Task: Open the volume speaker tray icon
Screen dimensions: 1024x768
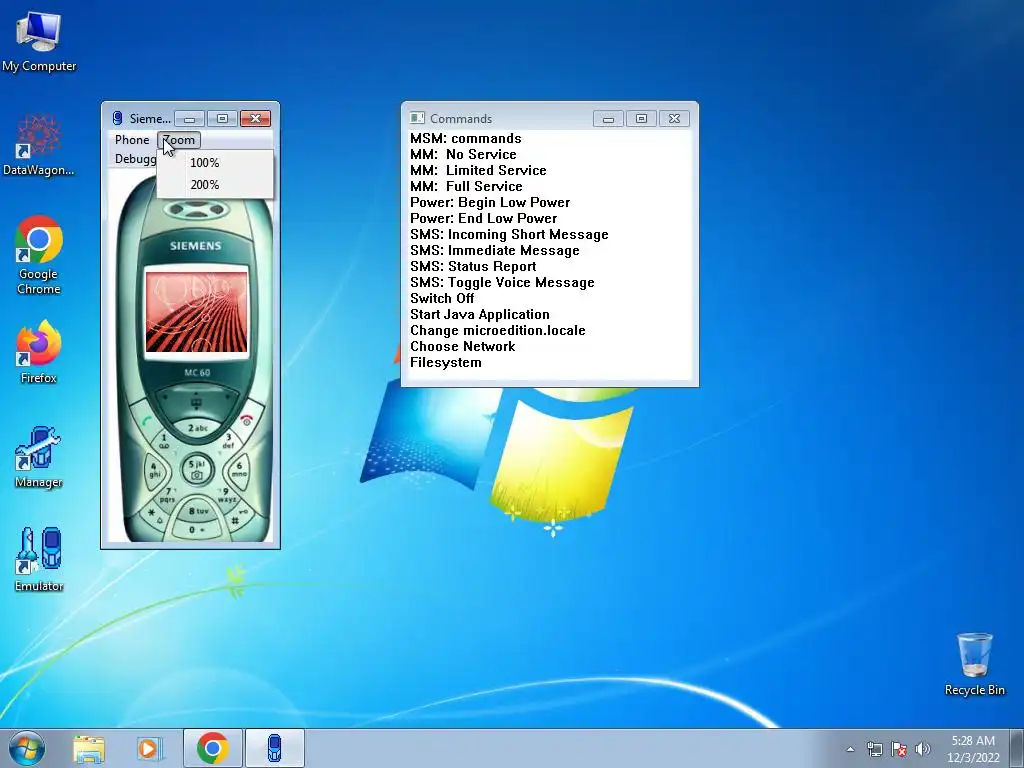Action: (x=923, y=749)
